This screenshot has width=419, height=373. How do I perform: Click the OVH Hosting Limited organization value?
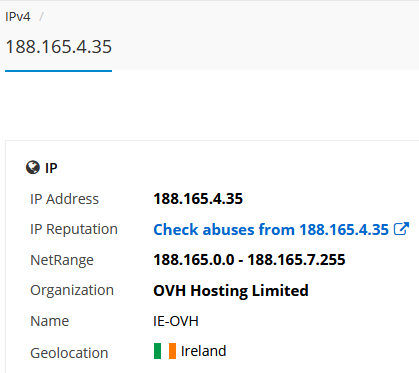(x=231, y=291)
